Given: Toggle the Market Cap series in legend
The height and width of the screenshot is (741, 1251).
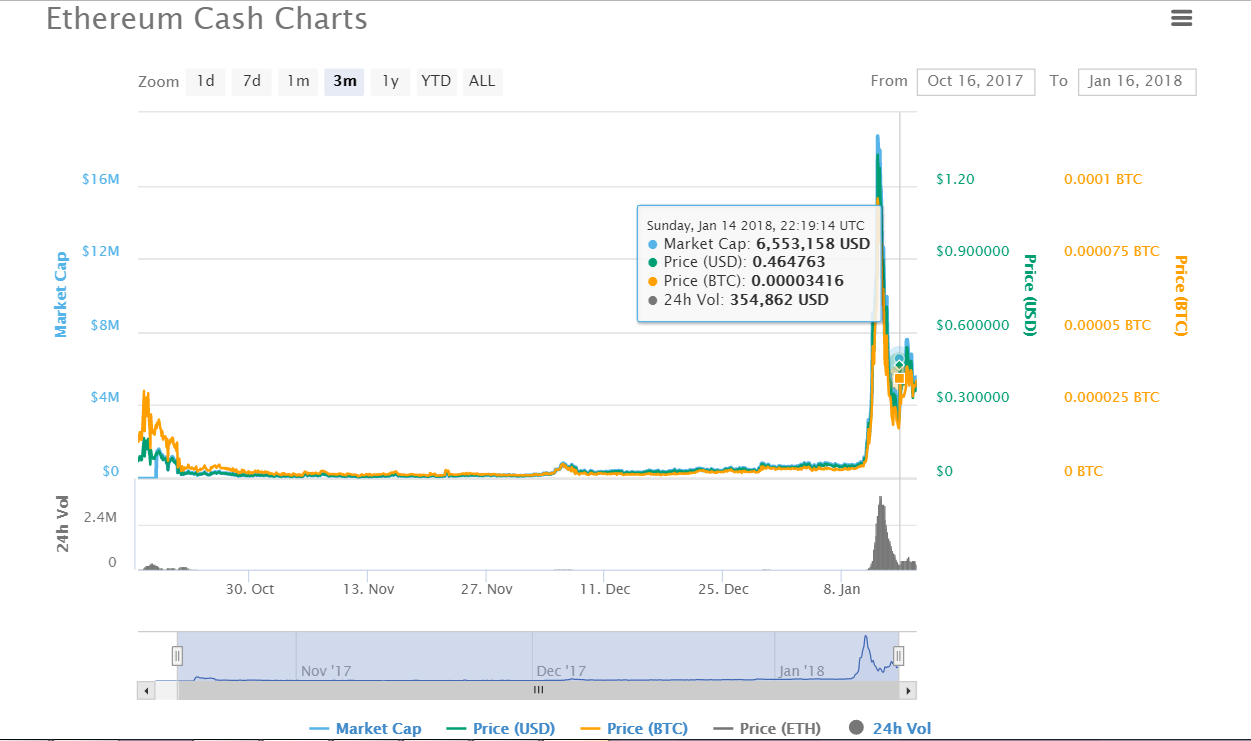Looking at the screenshot, I should tap(366, 729).
